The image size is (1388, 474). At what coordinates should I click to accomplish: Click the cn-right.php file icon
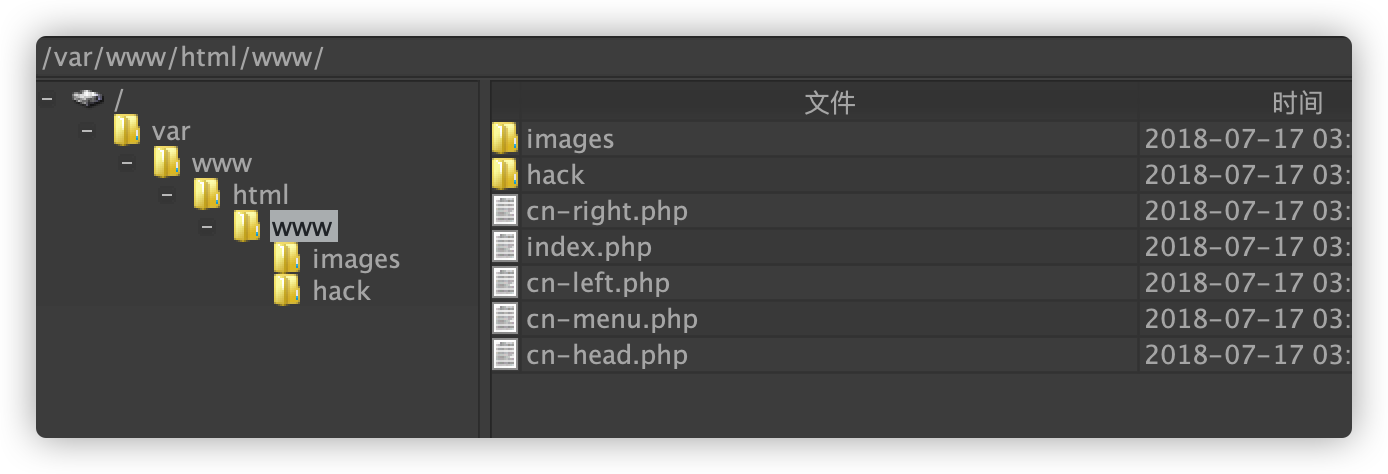click(506, 210)
